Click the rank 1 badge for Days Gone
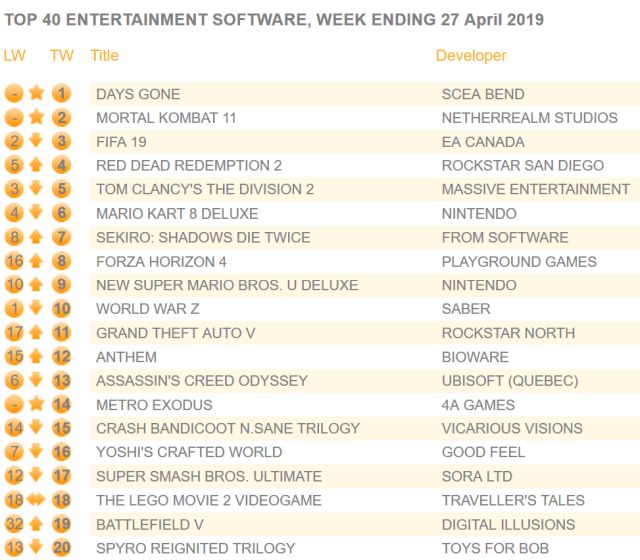640x560 pixels. click(x=62, y=94)
